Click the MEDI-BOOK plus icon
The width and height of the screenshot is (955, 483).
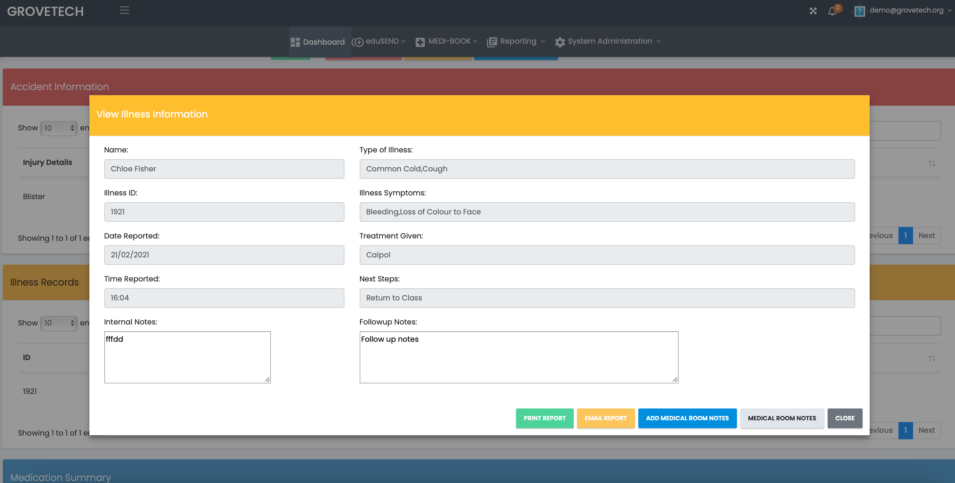[x=420, y=42]
